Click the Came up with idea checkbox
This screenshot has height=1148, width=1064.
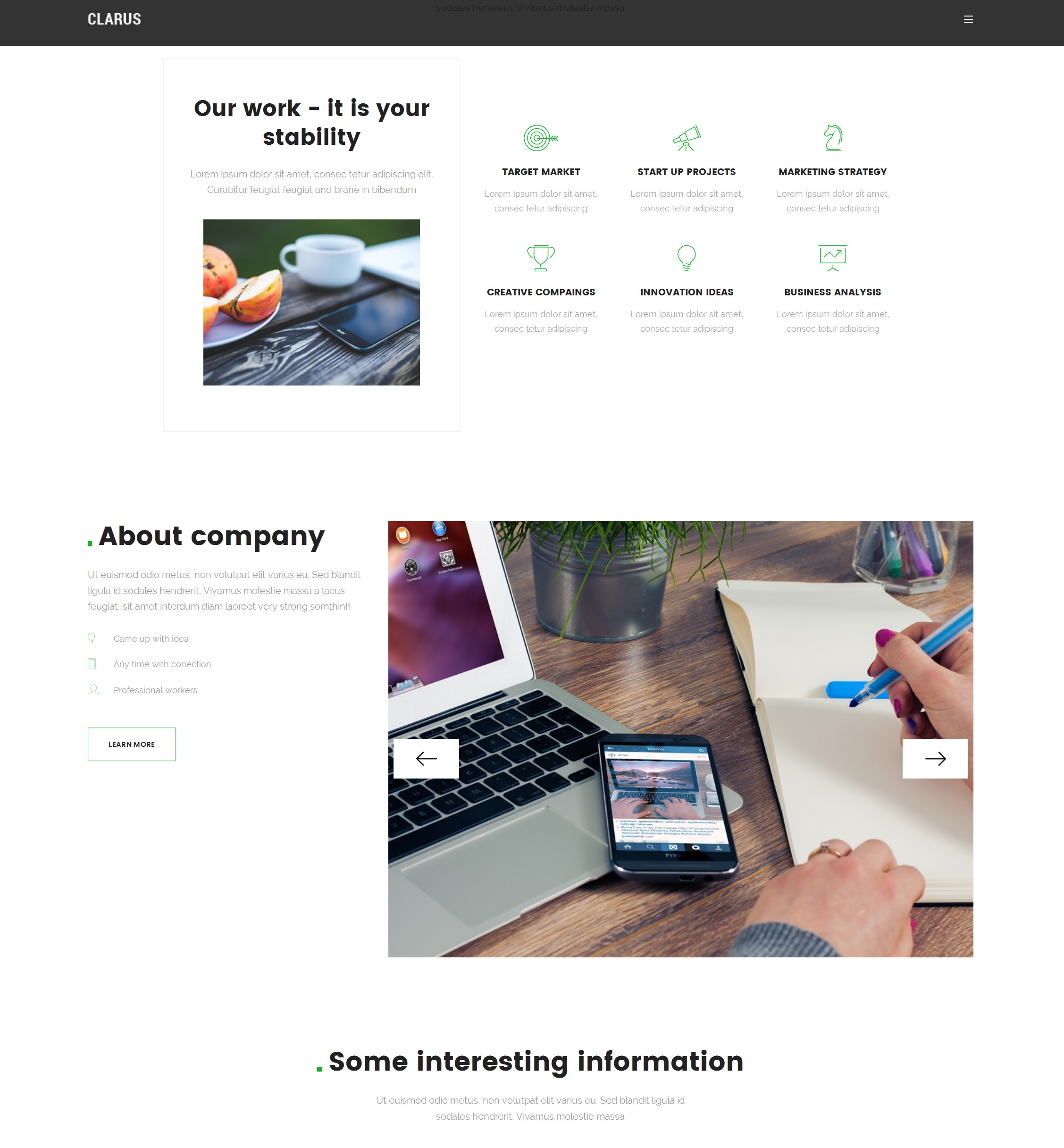pos(92,638)
